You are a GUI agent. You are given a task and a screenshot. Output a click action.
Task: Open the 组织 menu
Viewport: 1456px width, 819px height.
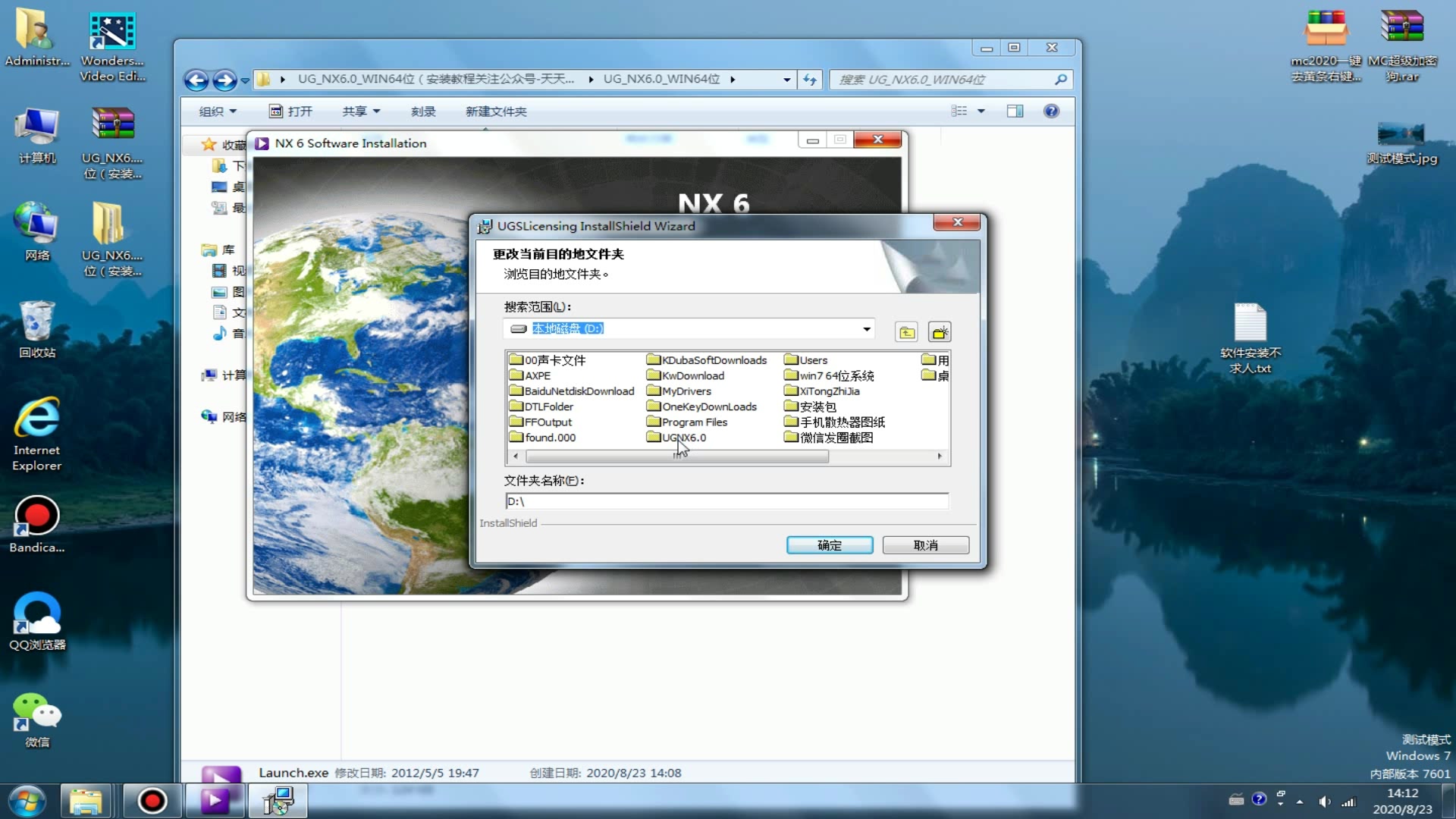tap(215, 111)
